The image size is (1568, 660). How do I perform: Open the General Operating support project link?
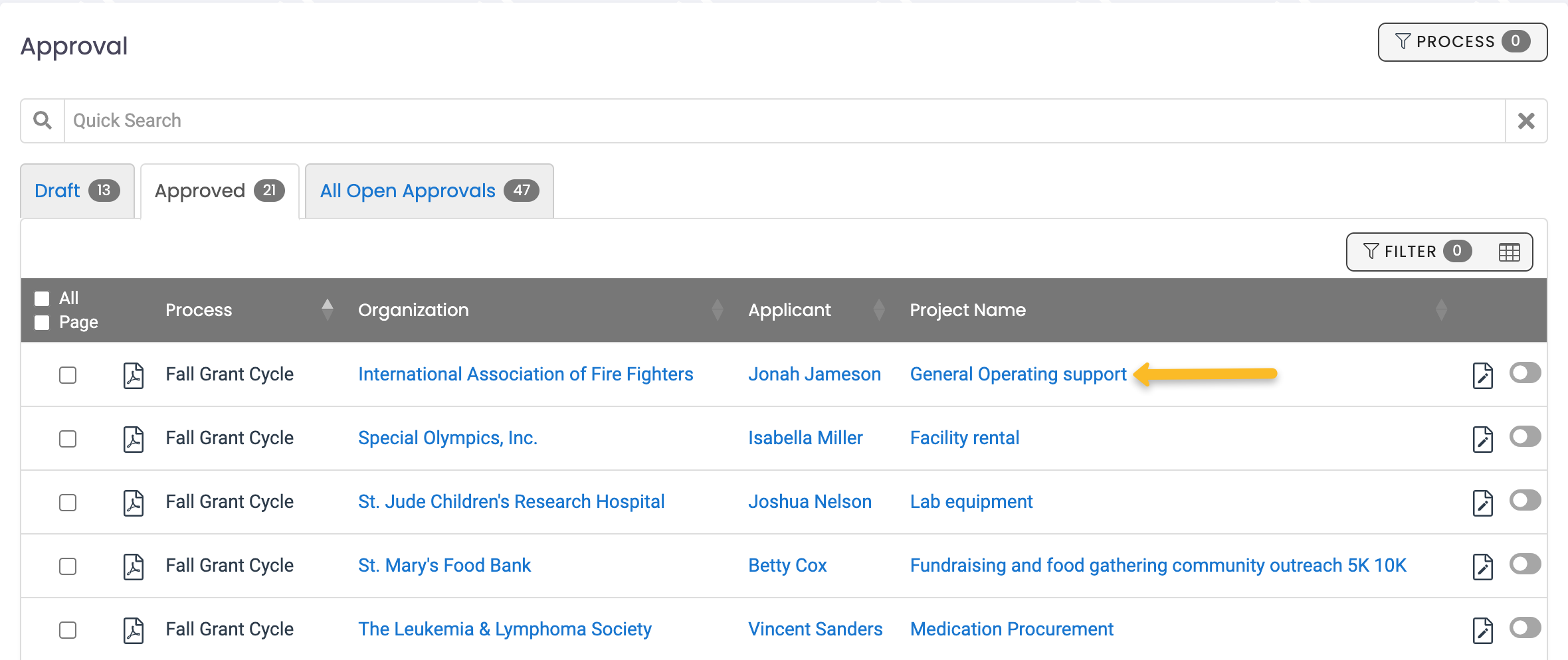[1017, 374]
